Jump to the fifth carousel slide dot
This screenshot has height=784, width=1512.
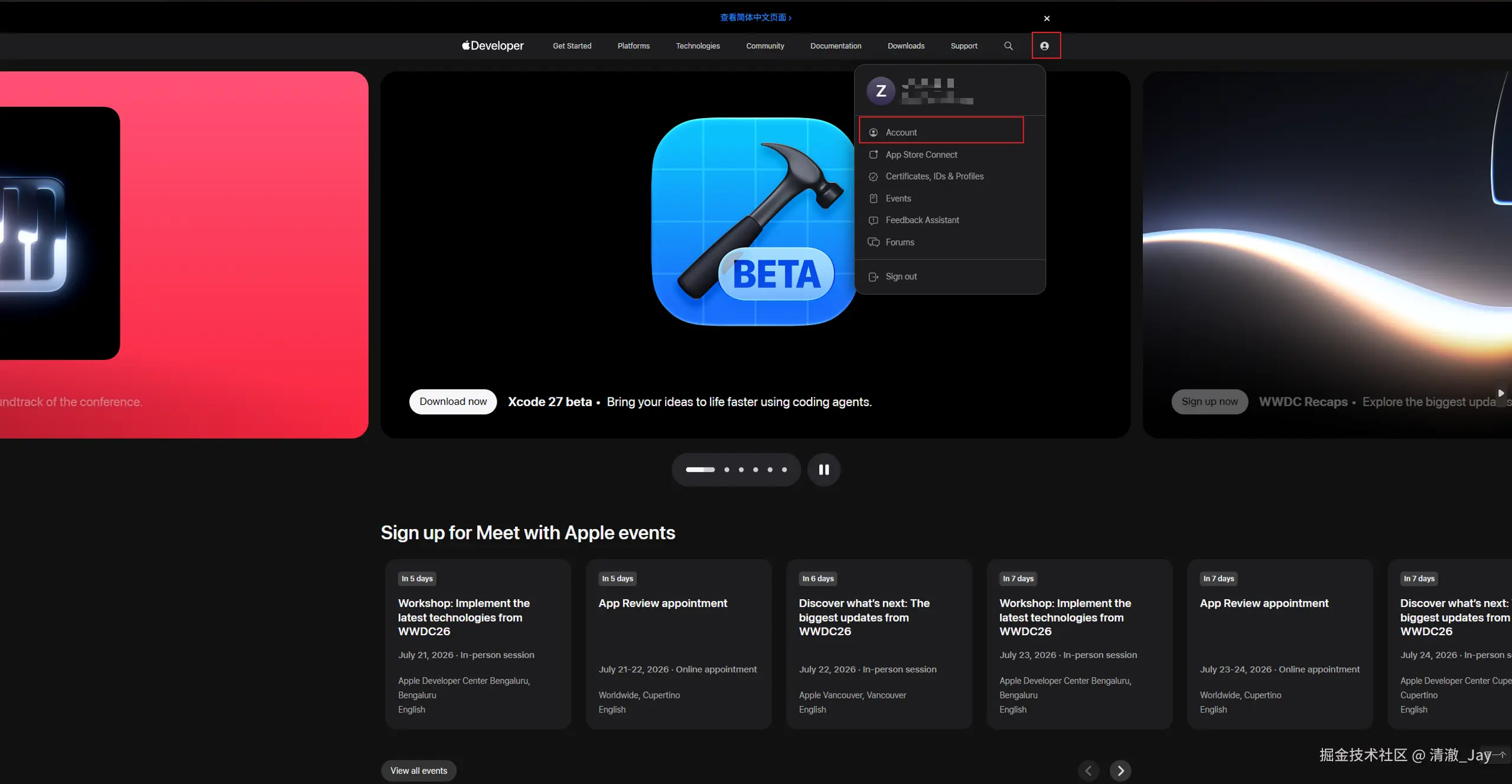(770, 470)
